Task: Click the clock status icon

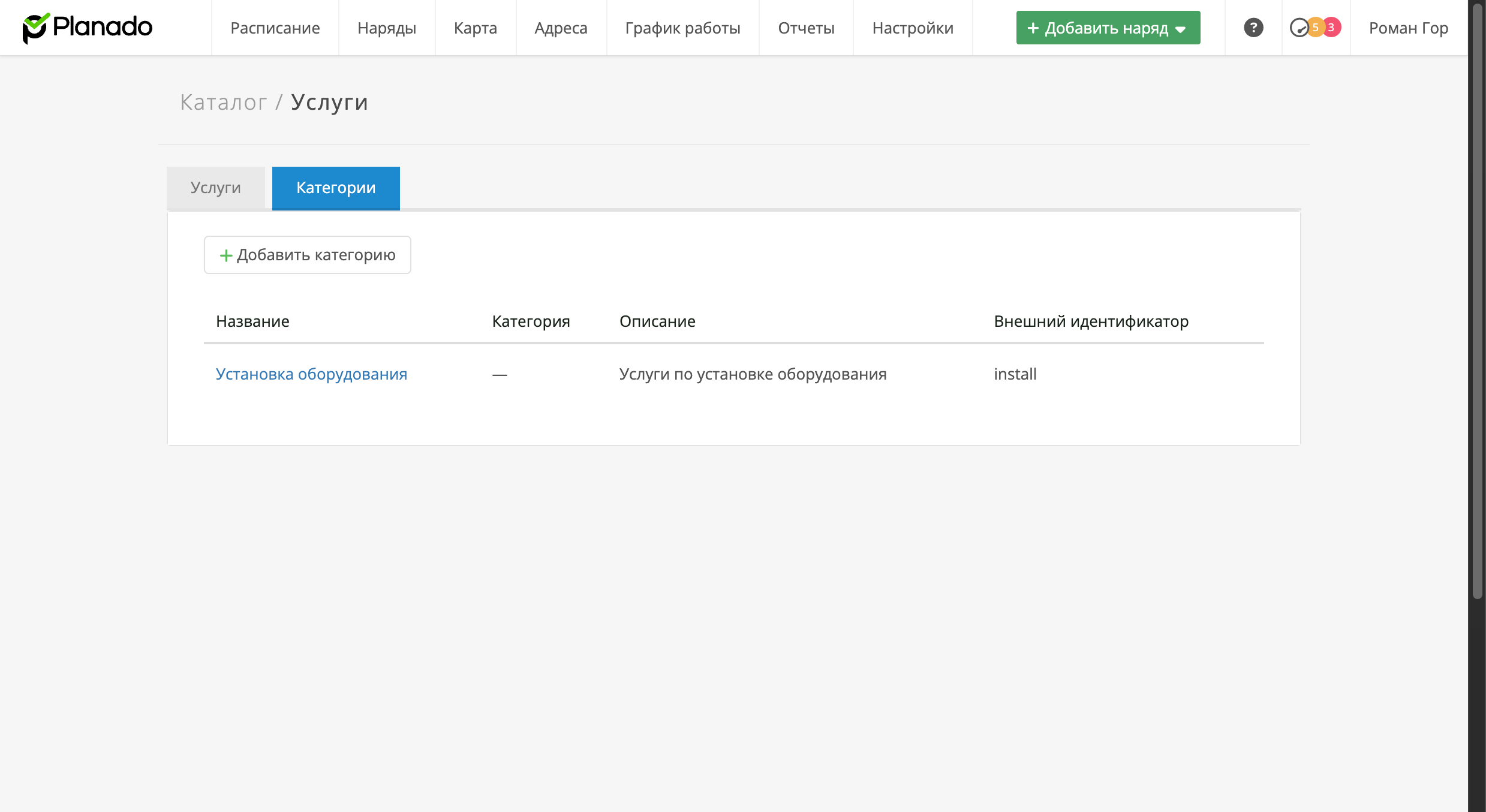Action: 1298,28
